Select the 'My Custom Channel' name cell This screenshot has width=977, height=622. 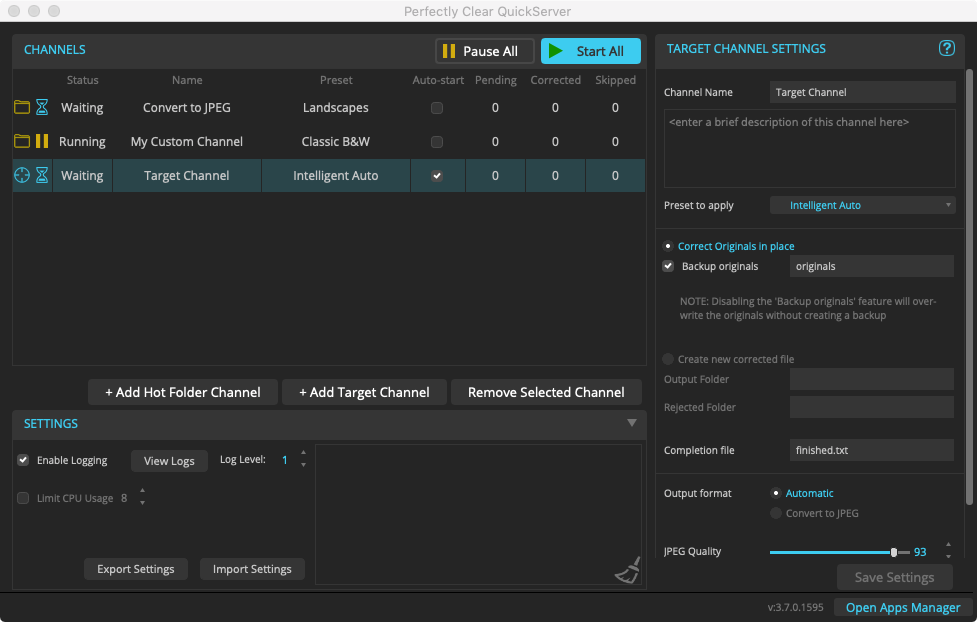[187, 141]
